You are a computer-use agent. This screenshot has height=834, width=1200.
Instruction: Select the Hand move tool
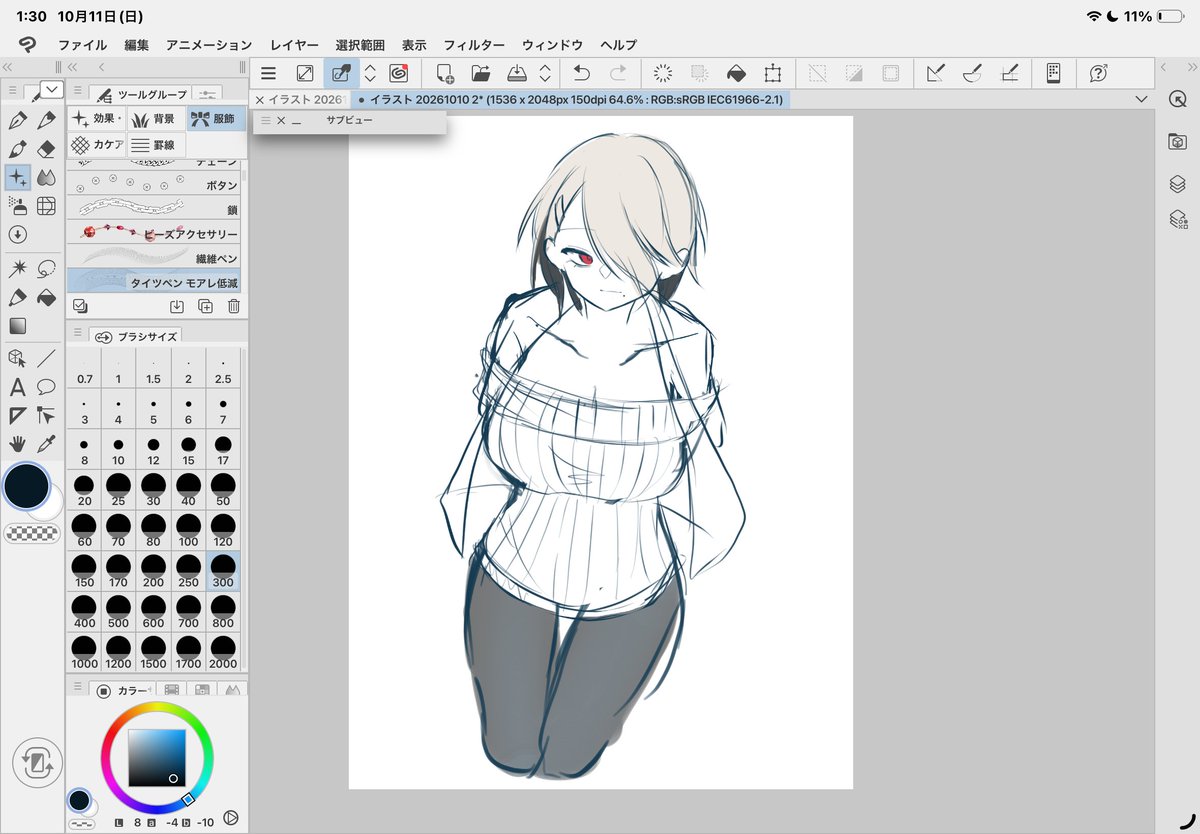click(17, 444)
